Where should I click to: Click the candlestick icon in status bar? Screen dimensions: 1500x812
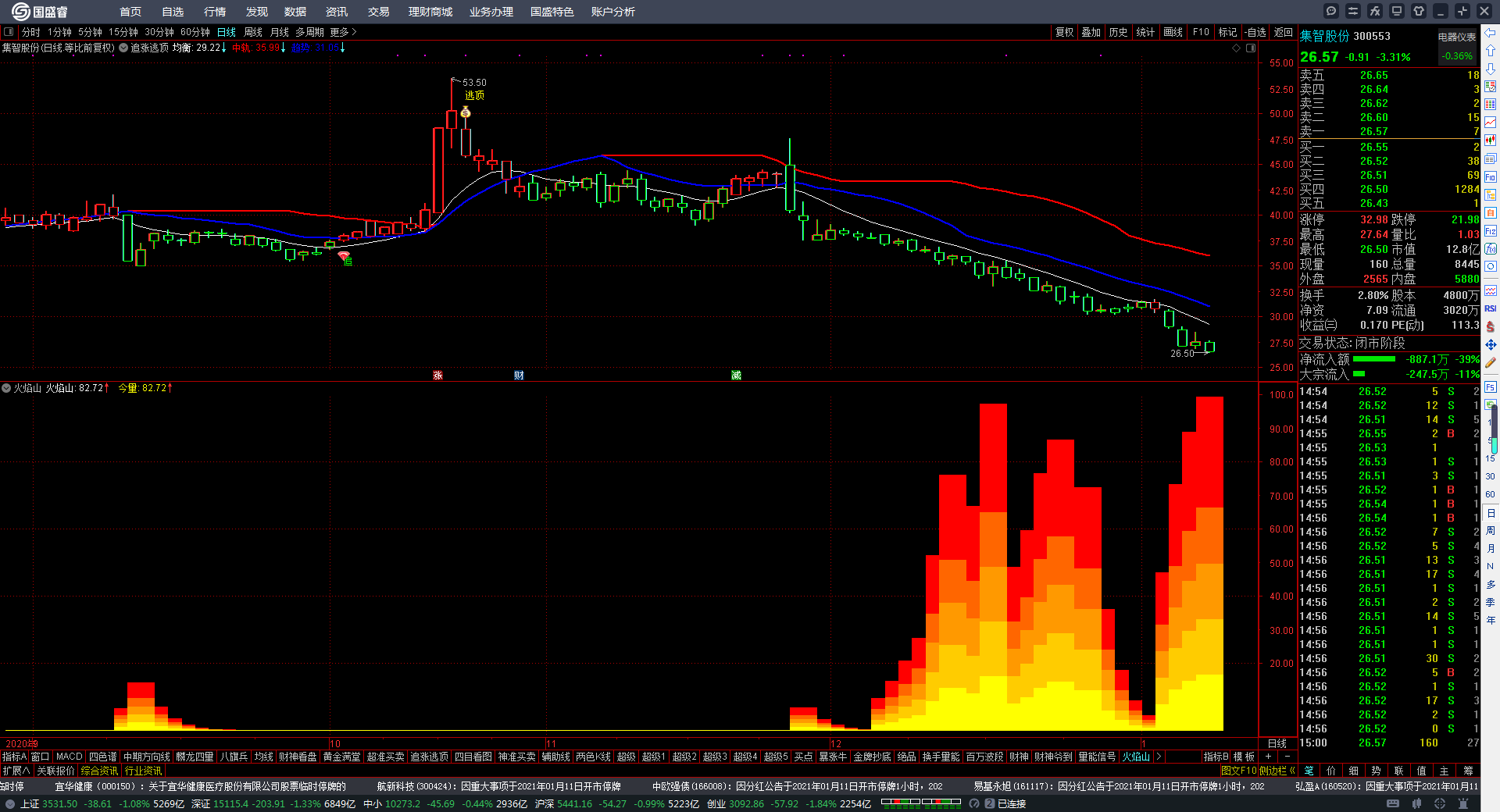pyautogui.click(x=1416, y=803)
